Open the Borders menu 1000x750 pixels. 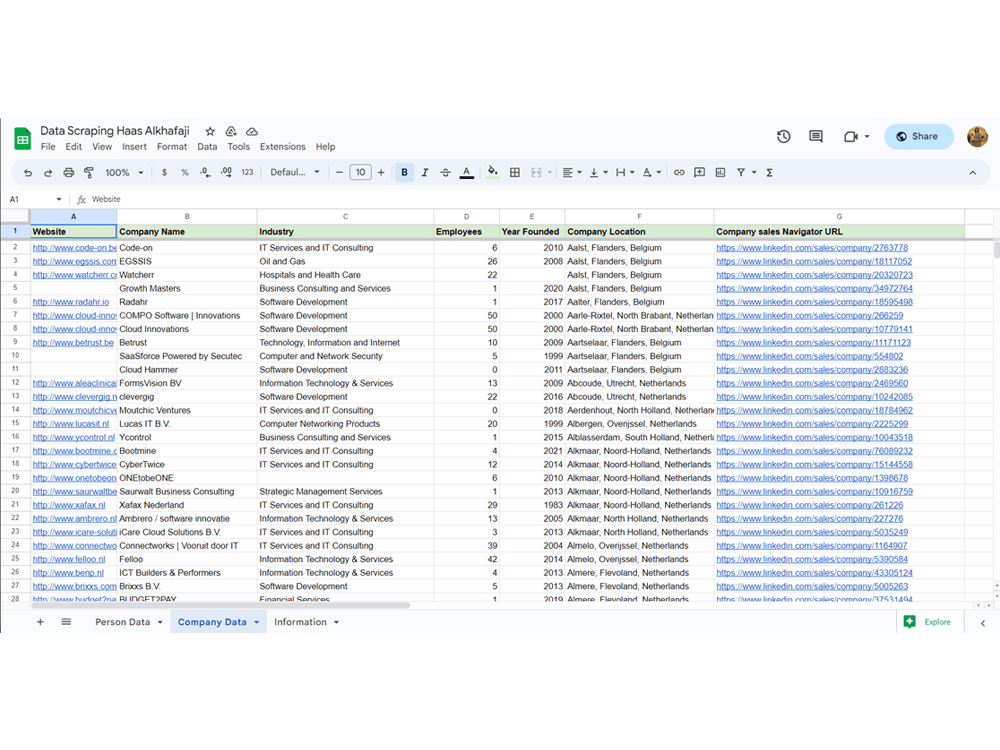tap(514, 172)
